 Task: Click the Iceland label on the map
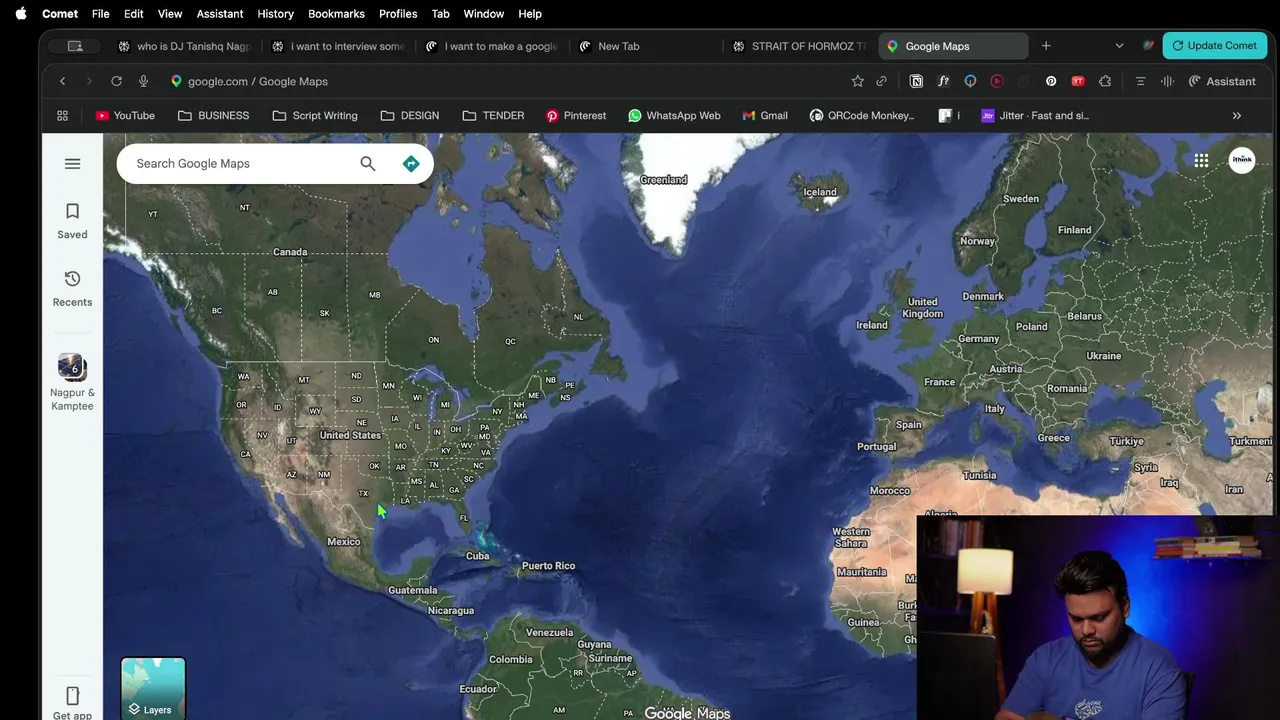pos(820,192)
